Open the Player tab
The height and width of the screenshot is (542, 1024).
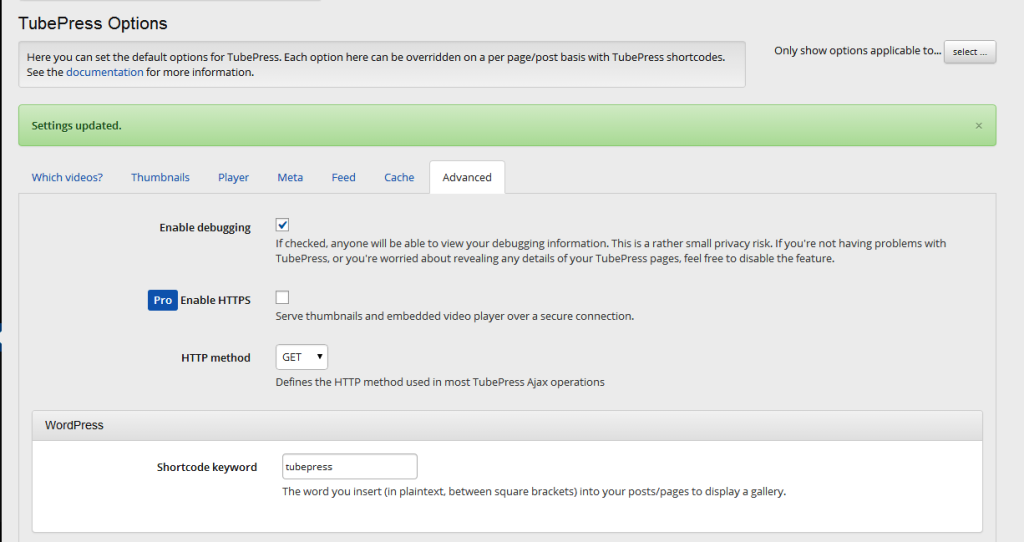233,178
